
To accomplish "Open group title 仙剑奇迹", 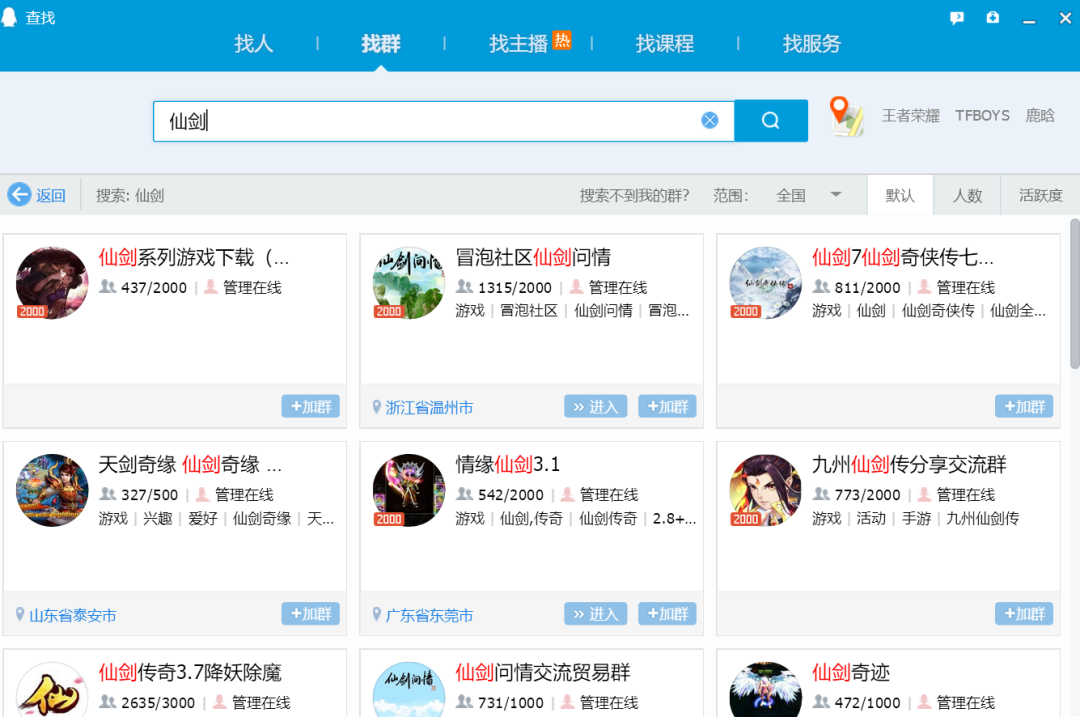I will [851, 672].
